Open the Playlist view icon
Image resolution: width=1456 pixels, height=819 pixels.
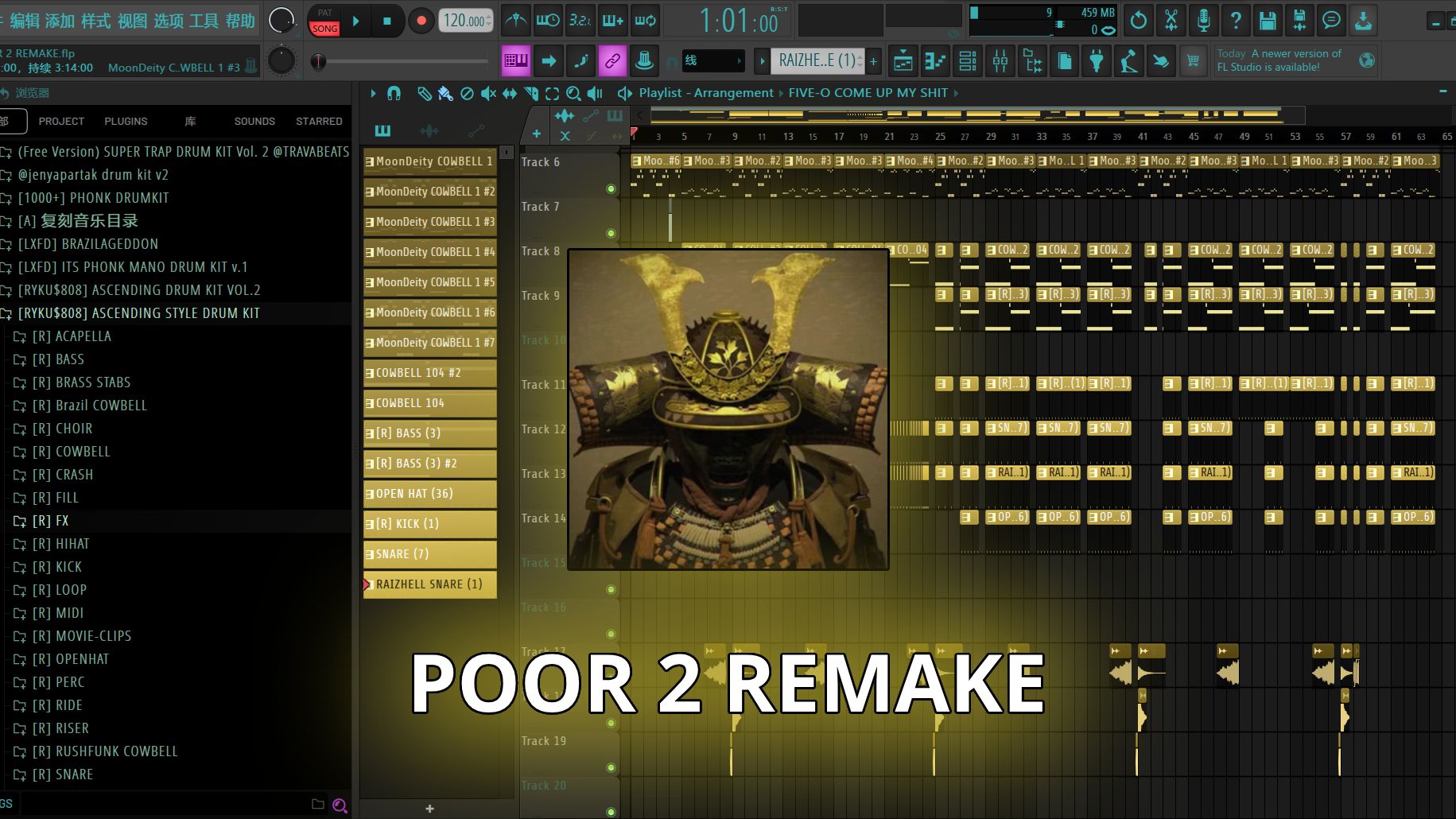coord(903,60)
